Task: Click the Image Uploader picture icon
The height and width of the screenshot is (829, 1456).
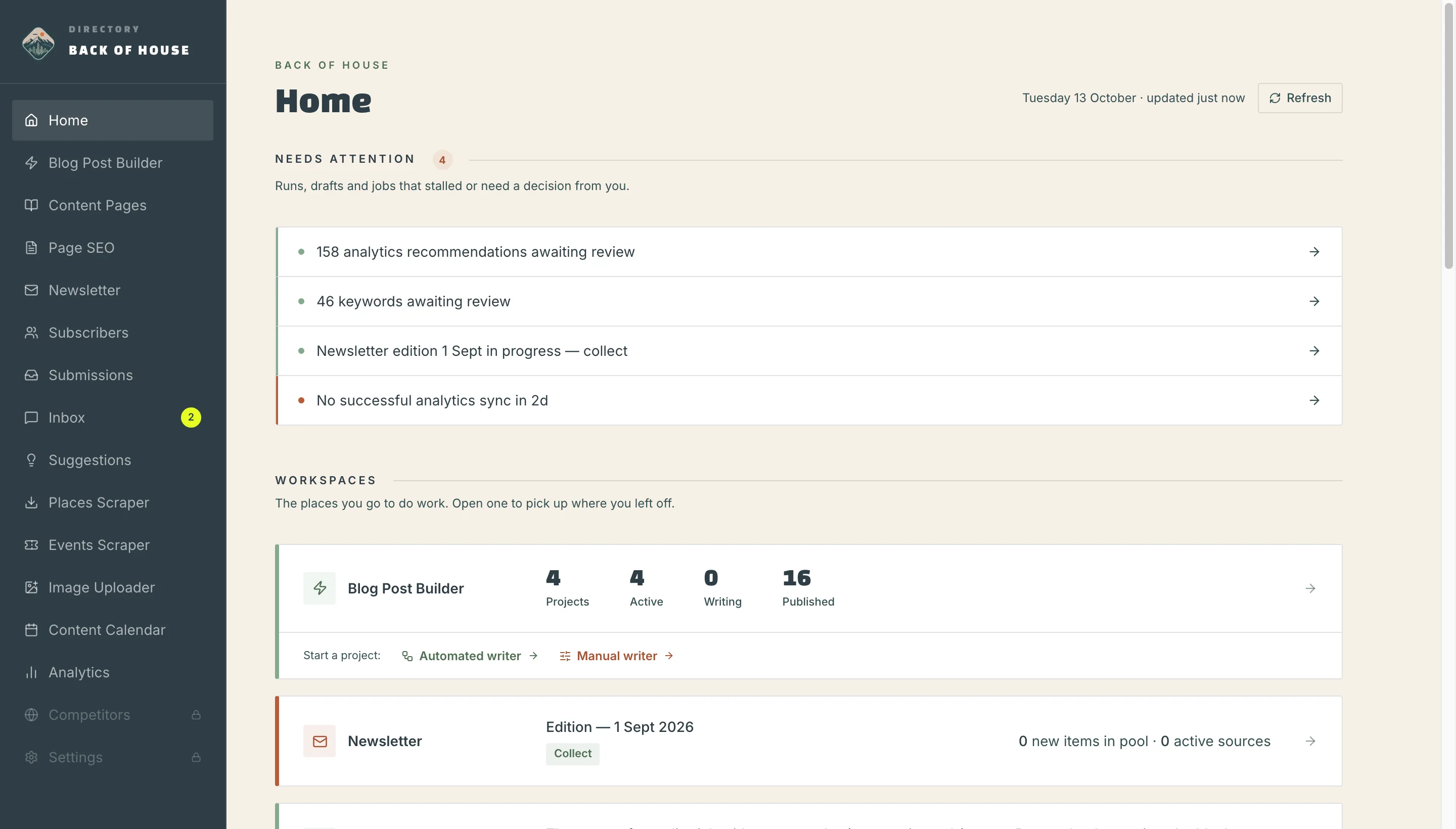Action: point(31,587)
